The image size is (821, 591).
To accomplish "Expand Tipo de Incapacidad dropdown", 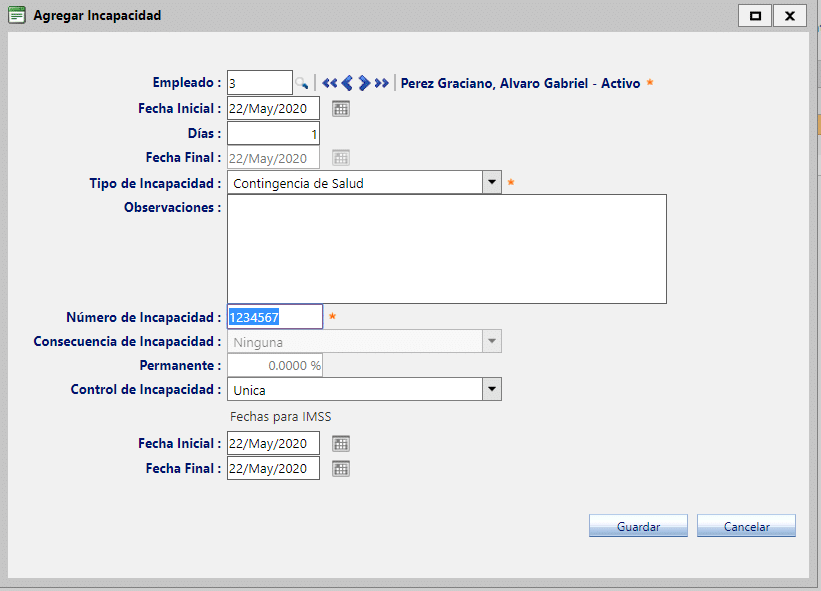I will (x=491, y=183).
